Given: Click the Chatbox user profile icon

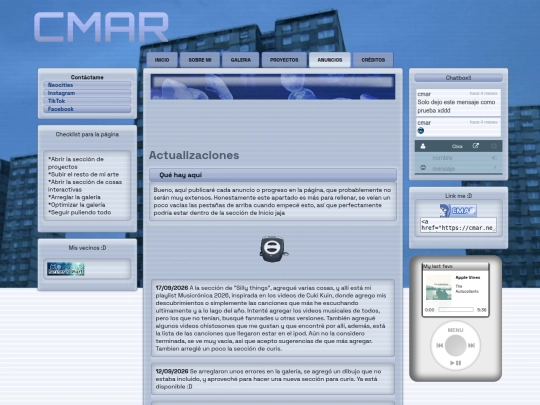Looking at the screenshot, I should click(423, 146).
